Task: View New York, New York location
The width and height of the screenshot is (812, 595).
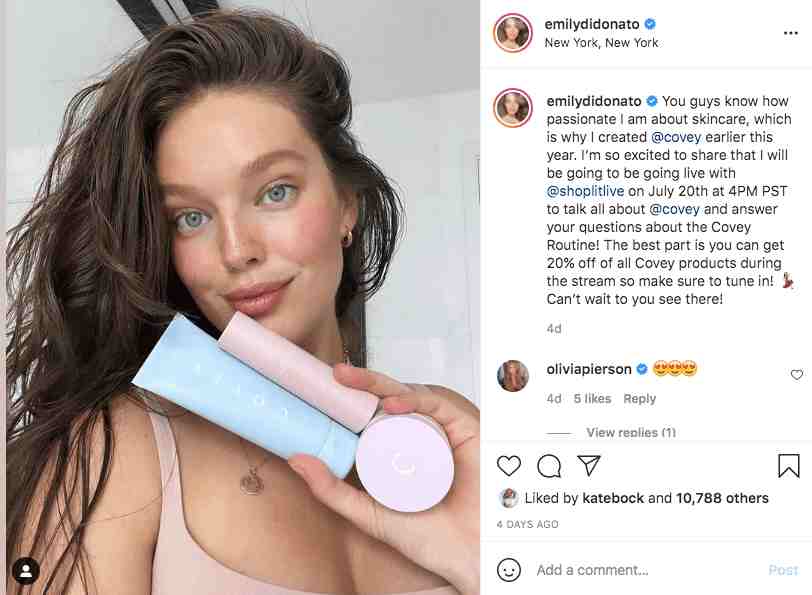Action: pyautogui.click(x=601, y=42)
